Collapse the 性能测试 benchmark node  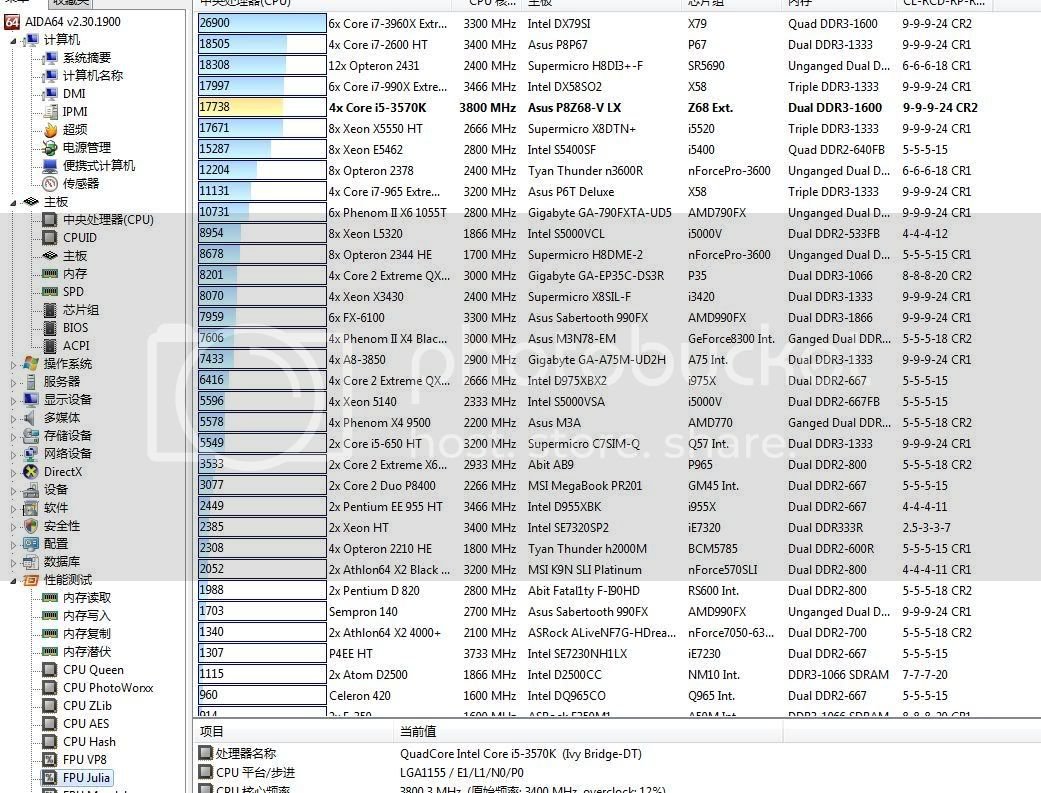tap(14, 580)
